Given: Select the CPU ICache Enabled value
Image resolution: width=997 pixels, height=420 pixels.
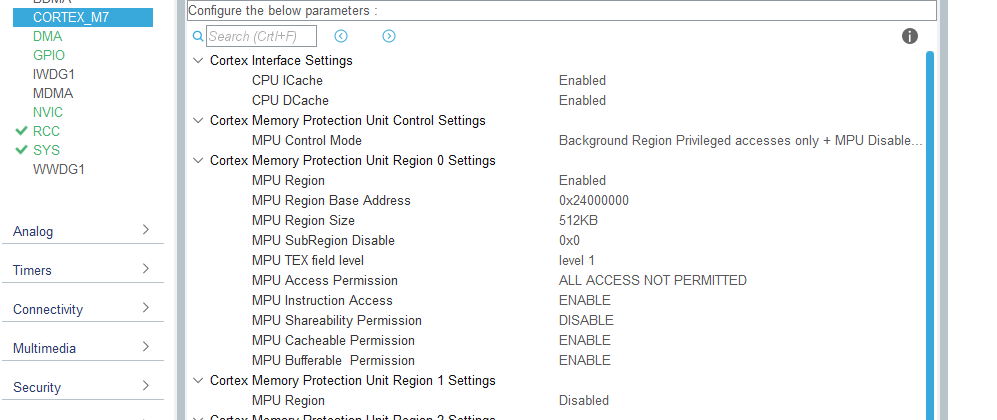Looking at the screenshot, I should 582,80.
